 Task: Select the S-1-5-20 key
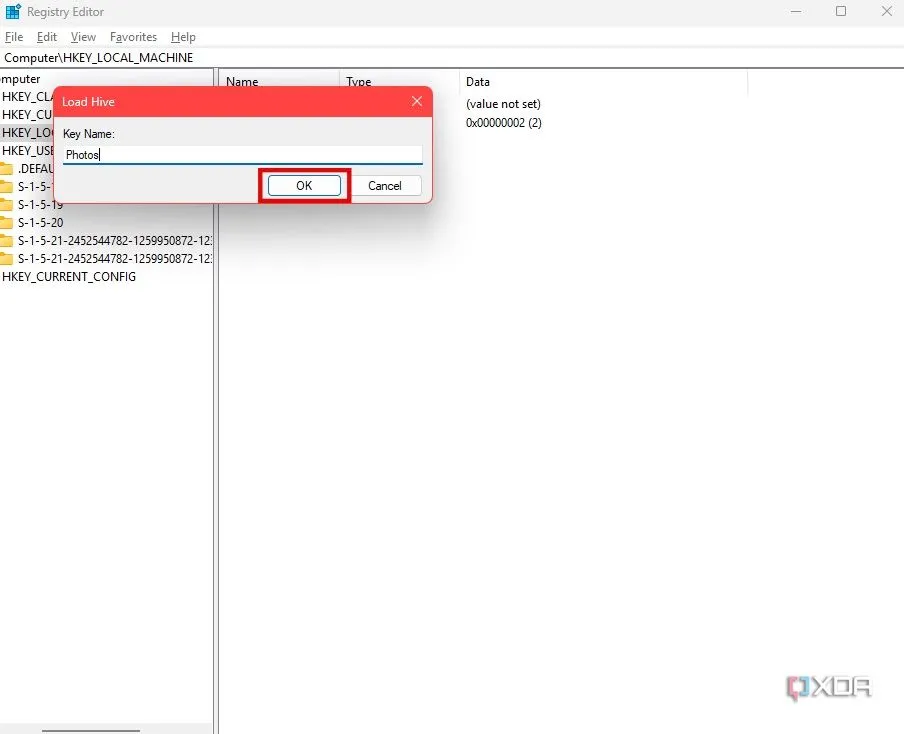pos(40,223)
